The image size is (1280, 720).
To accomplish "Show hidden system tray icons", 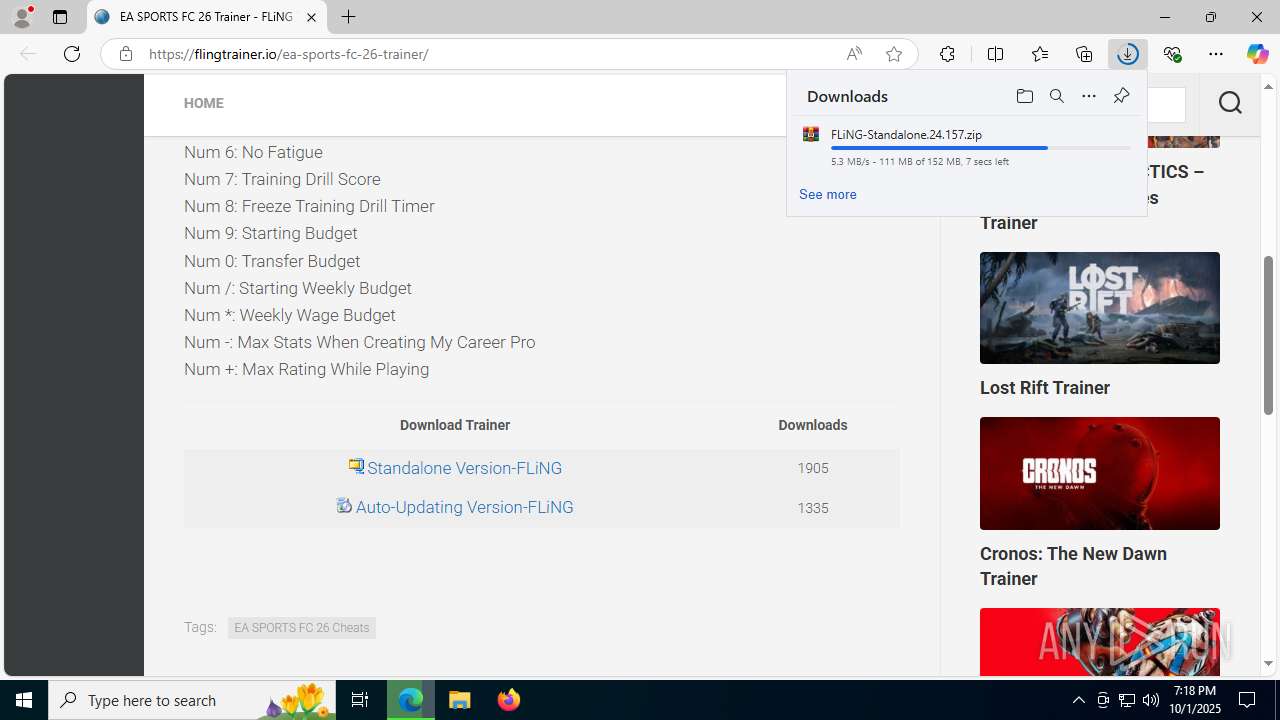I will tap(1078, 700).
